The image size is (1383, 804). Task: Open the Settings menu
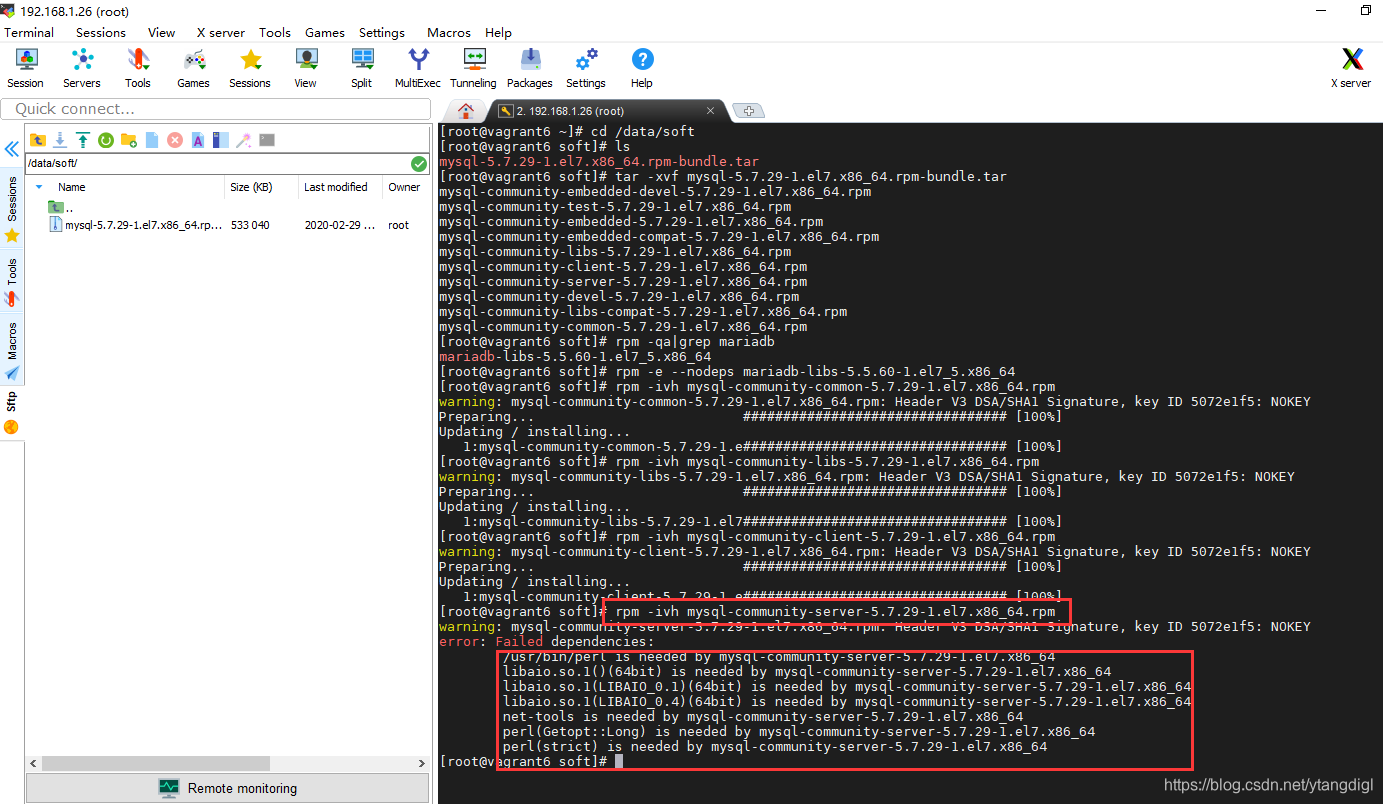(382, 32)
